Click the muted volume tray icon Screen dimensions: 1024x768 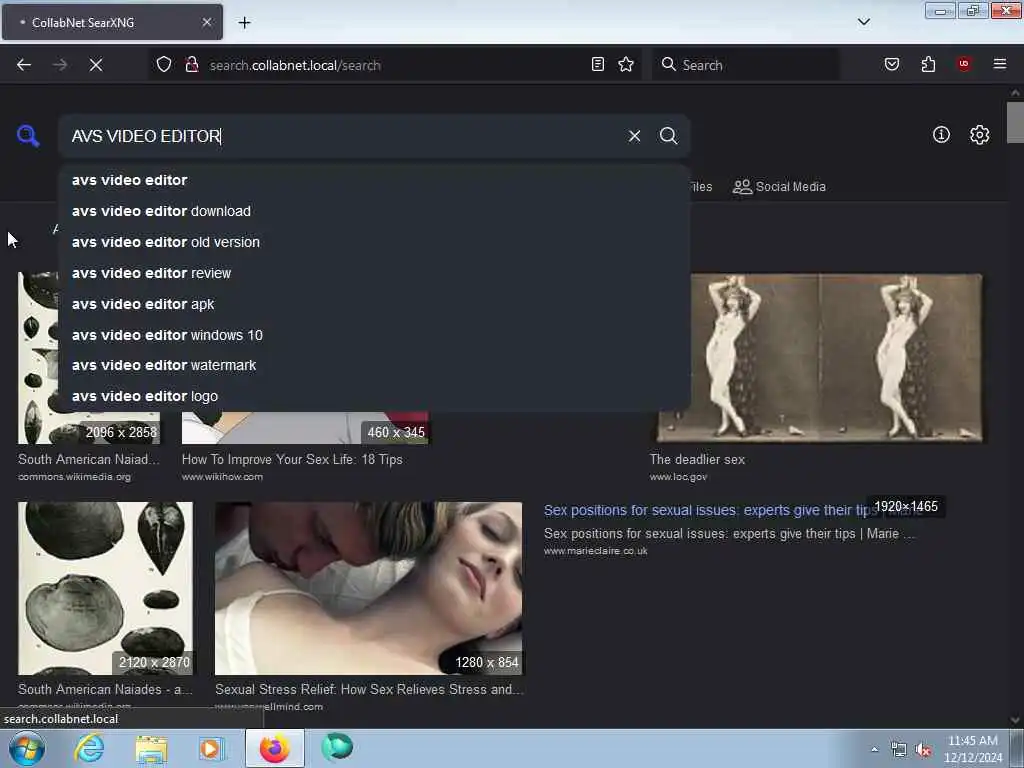[x=923, y=750]
